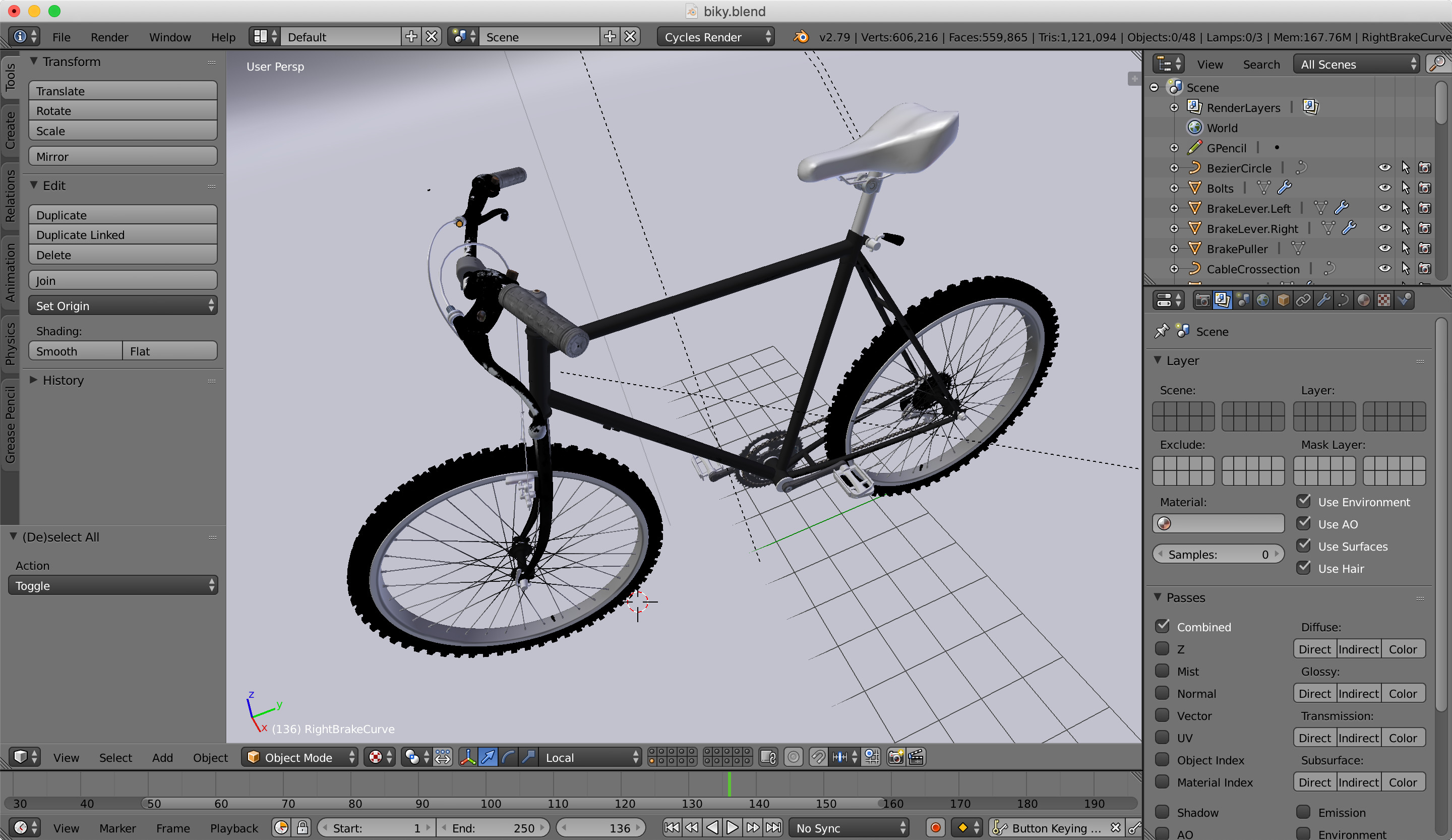Expand the History panel
1452x840 pixels.
[x=35, y=380]
